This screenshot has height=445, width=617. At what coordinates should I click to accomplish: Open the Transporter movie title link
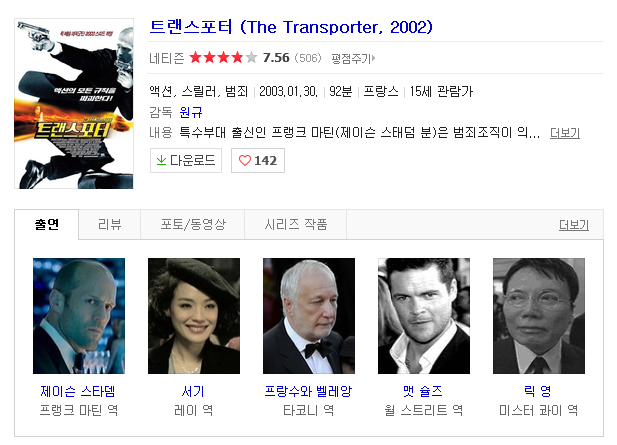[x=291, y=27]
